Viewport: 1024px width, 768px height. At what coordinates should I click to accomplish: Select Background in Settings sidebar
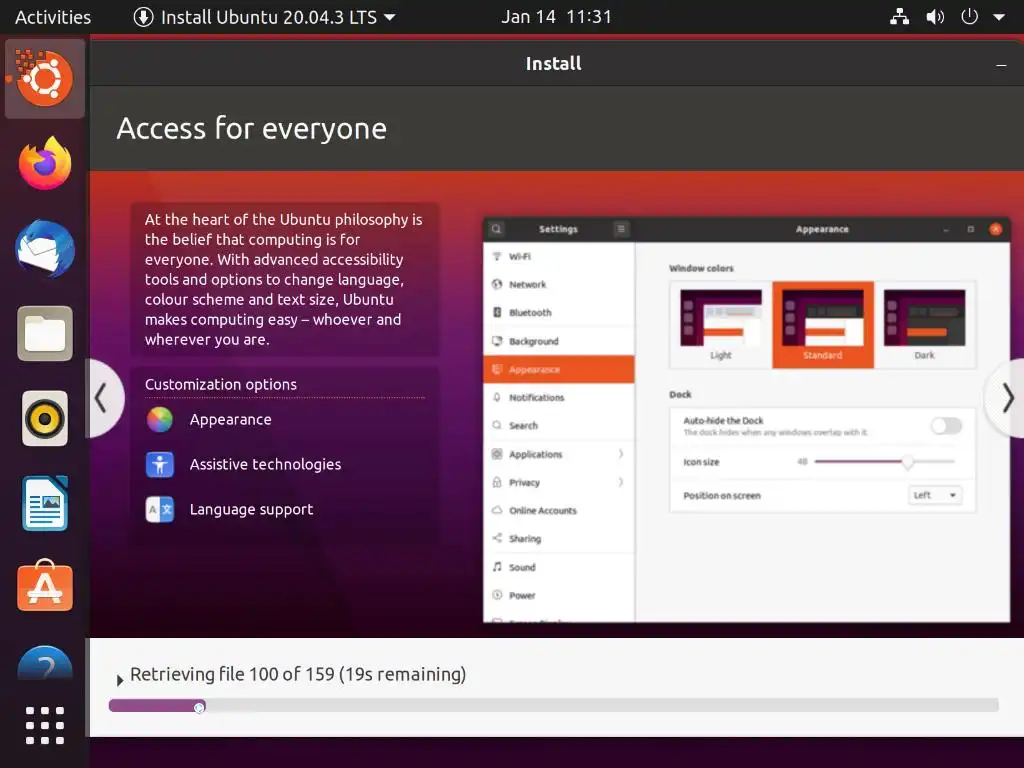[x=558, y=341]
